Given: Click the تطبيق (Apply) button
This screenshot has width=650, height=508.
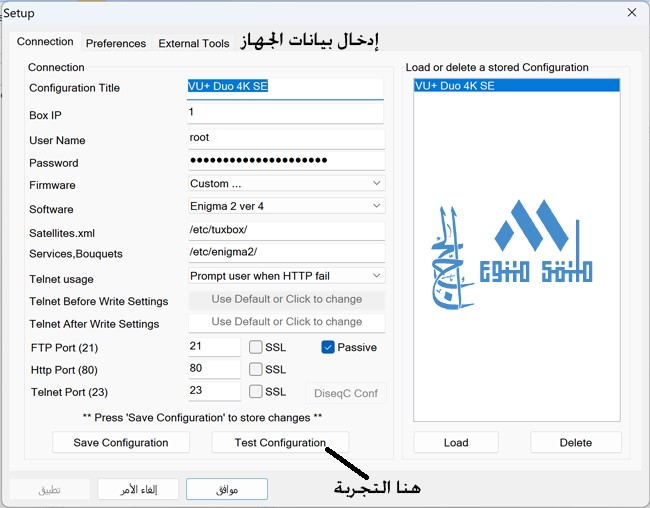Looking at the screenshot, I should (x=50, y=489).
